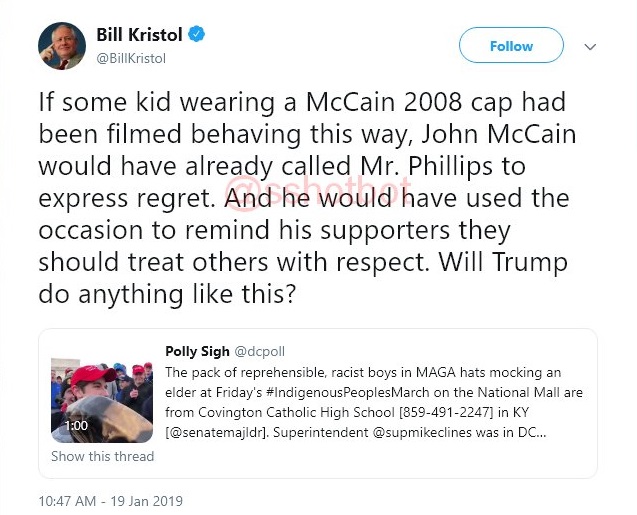Click the blue verified badge
Screen dimensions: 637x515
click(x=196, y=34)
